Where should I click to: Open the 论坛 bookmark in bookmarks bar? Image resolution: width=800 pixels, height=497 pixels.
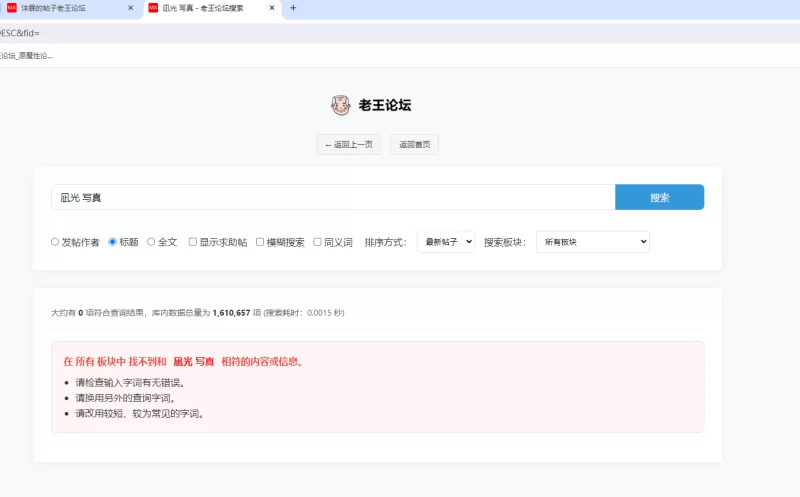[27, 56]
